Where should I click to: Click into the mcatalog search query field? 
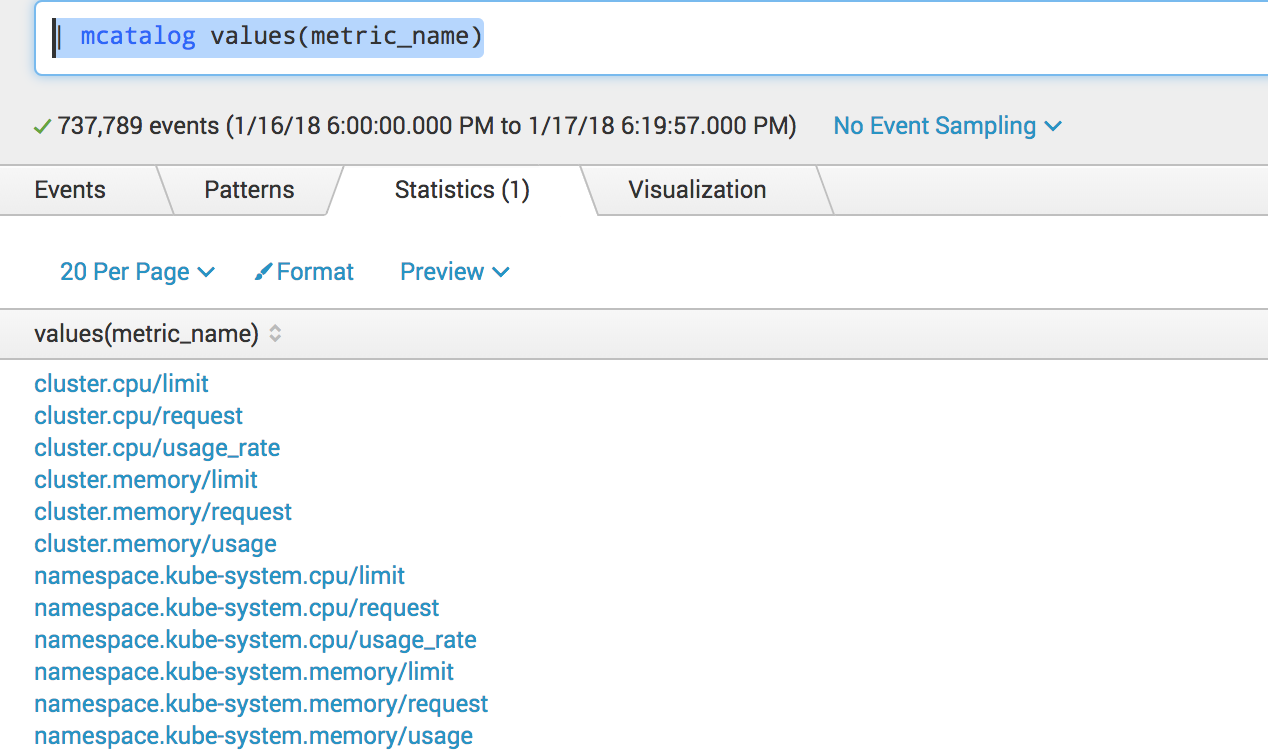(651, 38)
